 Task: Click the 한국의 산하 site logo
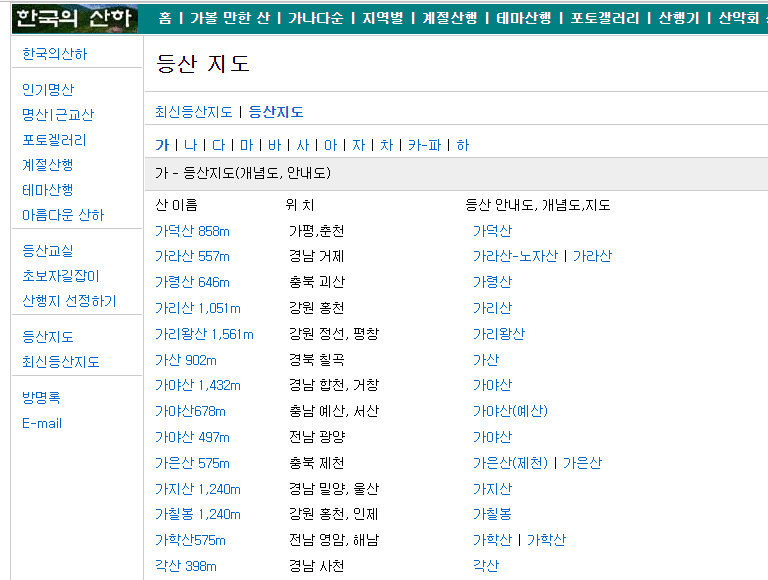76,17
